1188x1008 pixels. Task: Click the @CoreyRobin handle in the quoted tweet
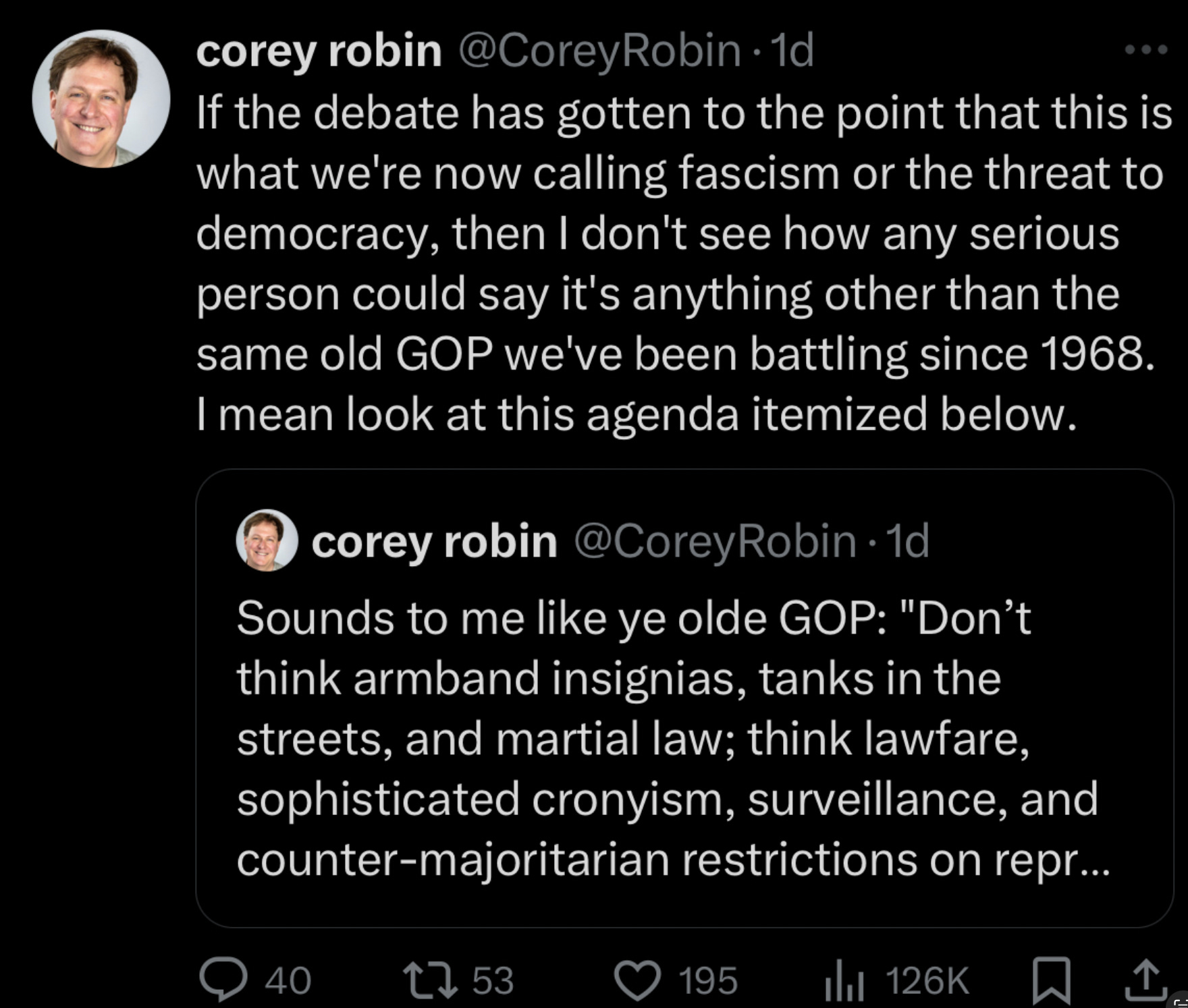coord(715,541)
